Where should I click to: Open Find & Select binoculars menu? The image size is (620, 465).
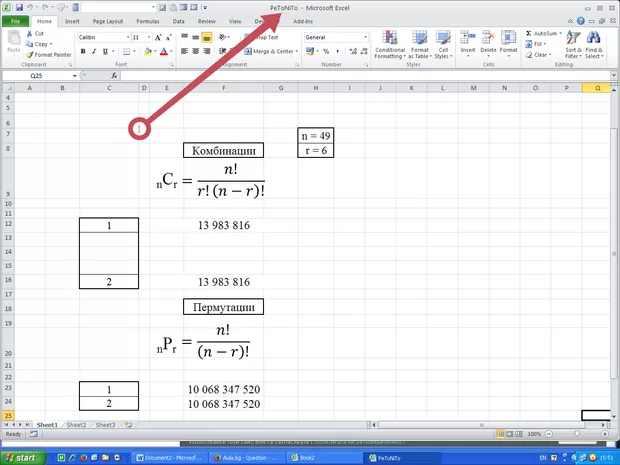[594, 45]
